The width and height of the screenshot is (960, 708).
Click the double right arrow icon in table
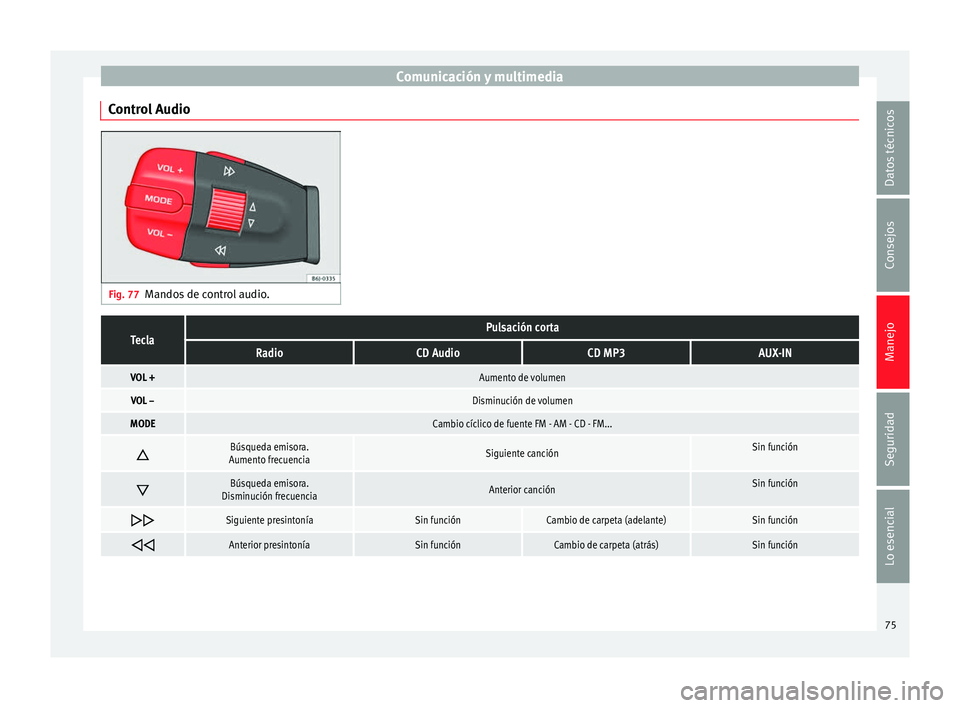pyautogui.click(x=143, y=521)
